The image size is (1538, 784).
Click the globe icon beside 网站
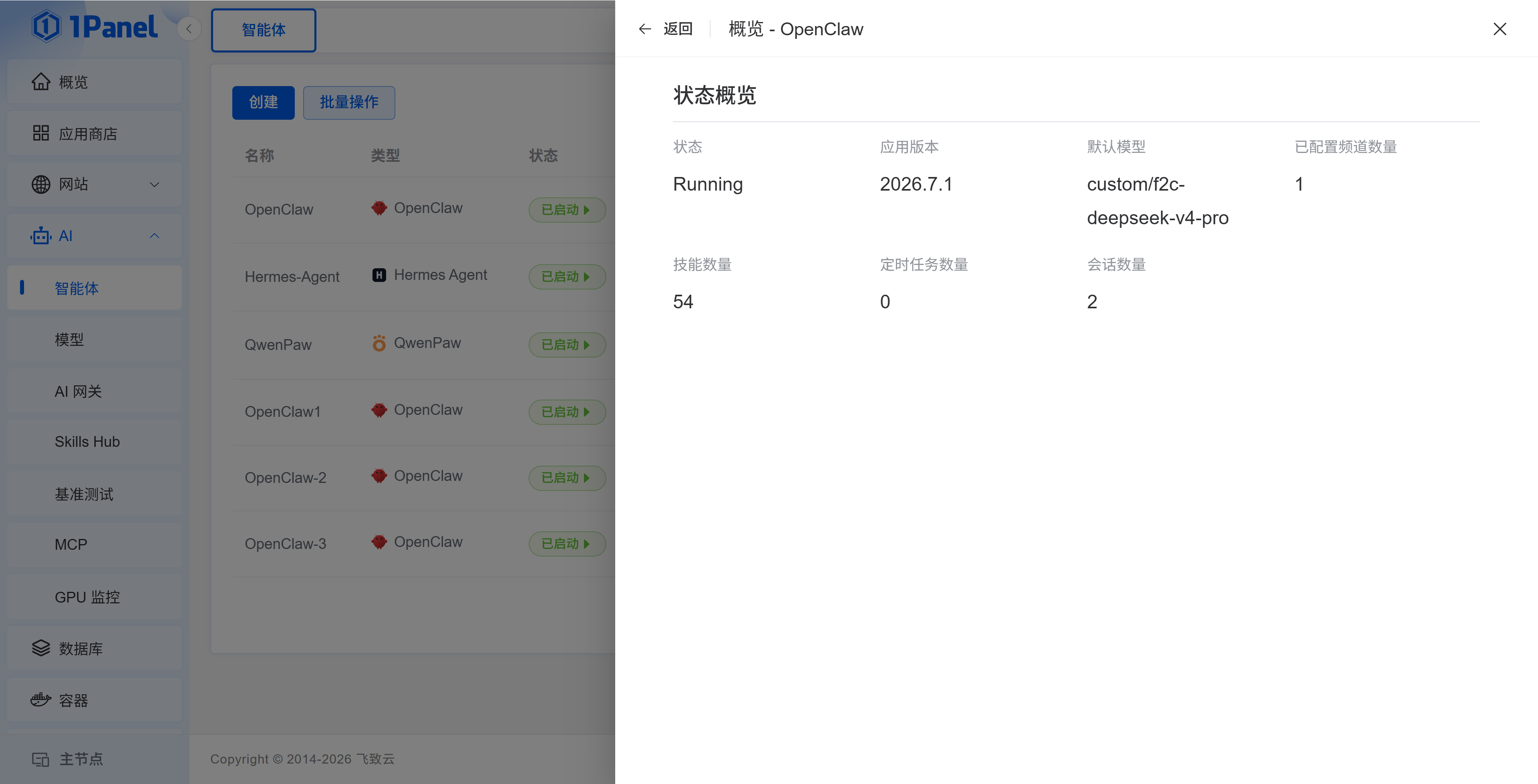(40, 185)
